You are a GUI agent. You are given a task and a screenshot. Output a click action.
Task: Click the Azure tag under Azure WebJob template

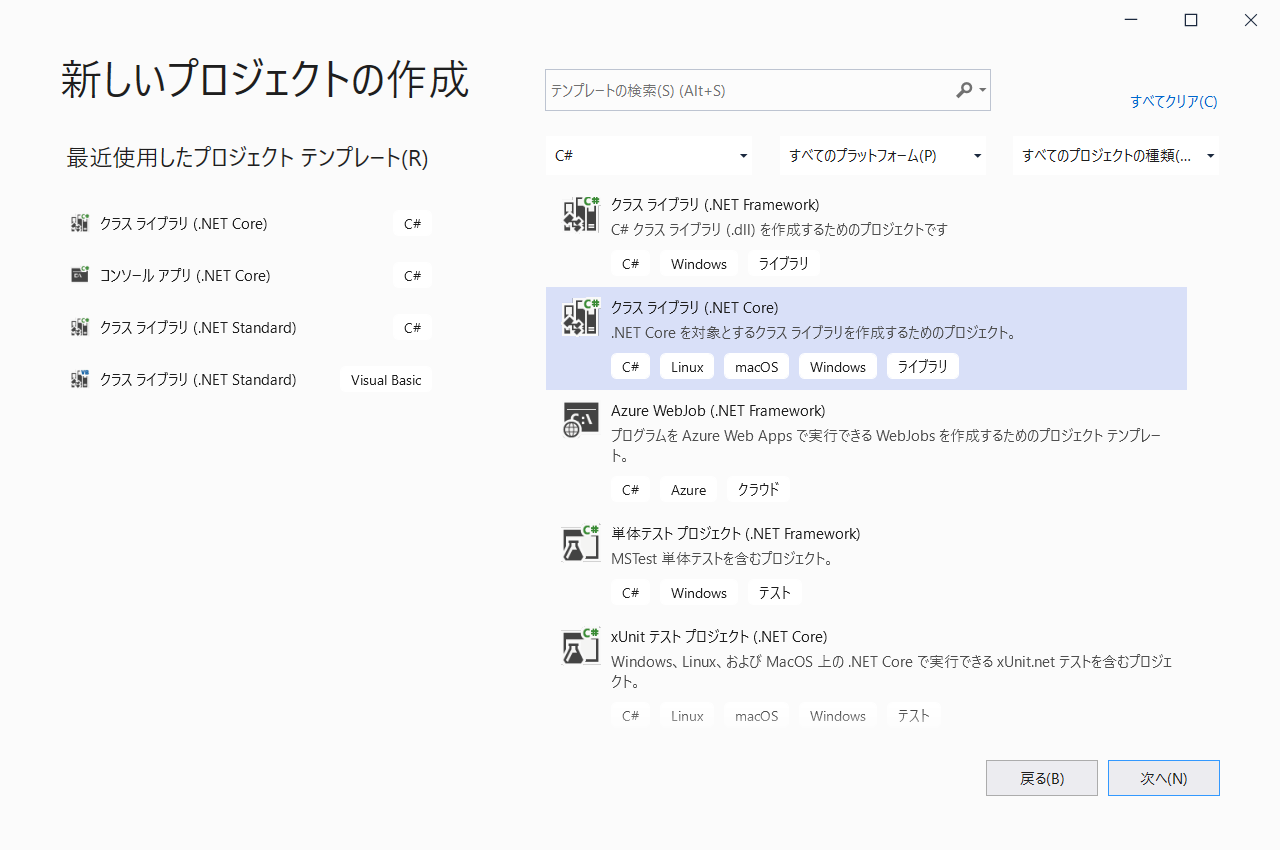tap(687, 489)
